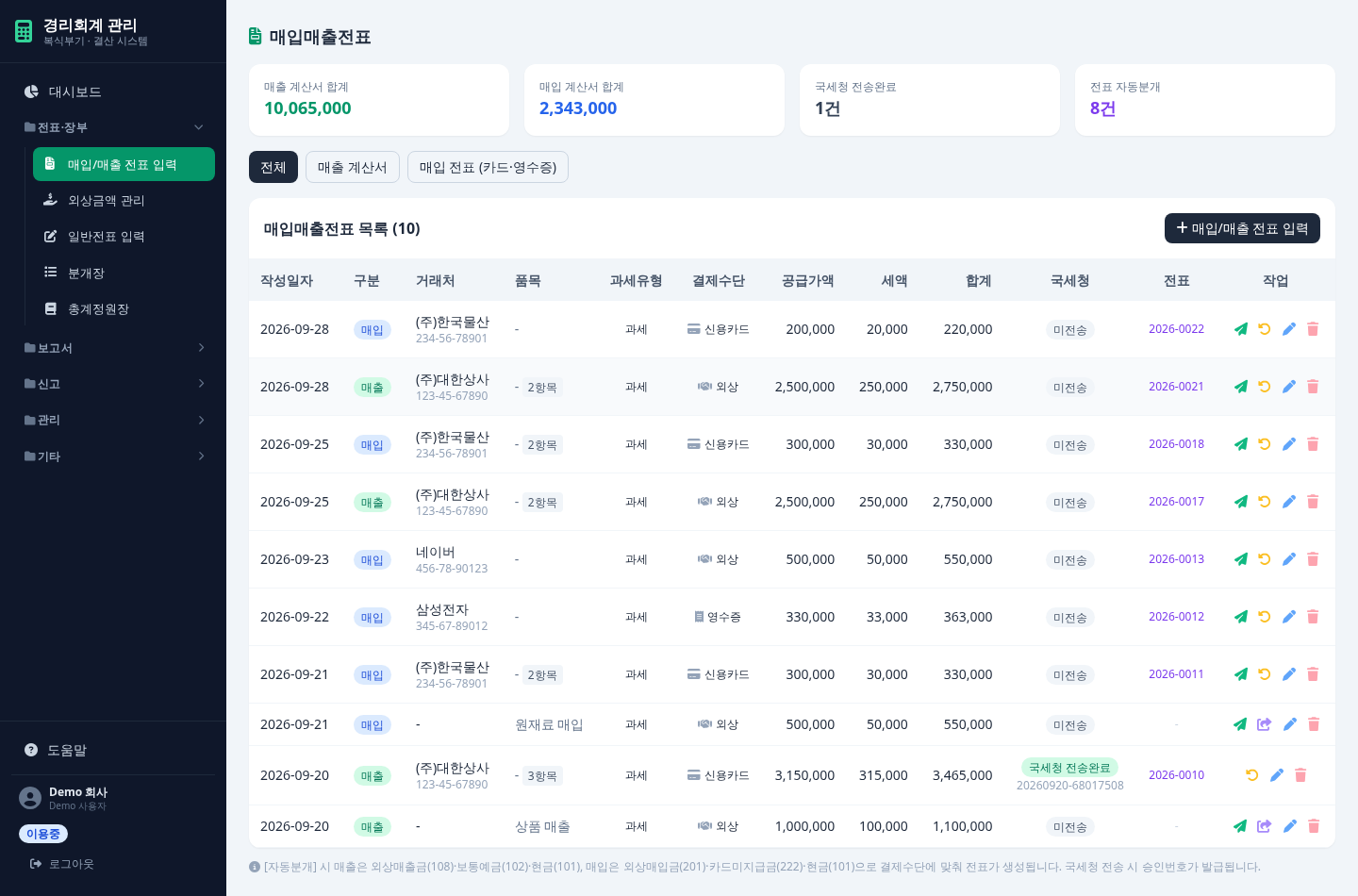Expand the 보고서 section
Viewport: 1358px width, 896px height.
click(x=113, y=348)
